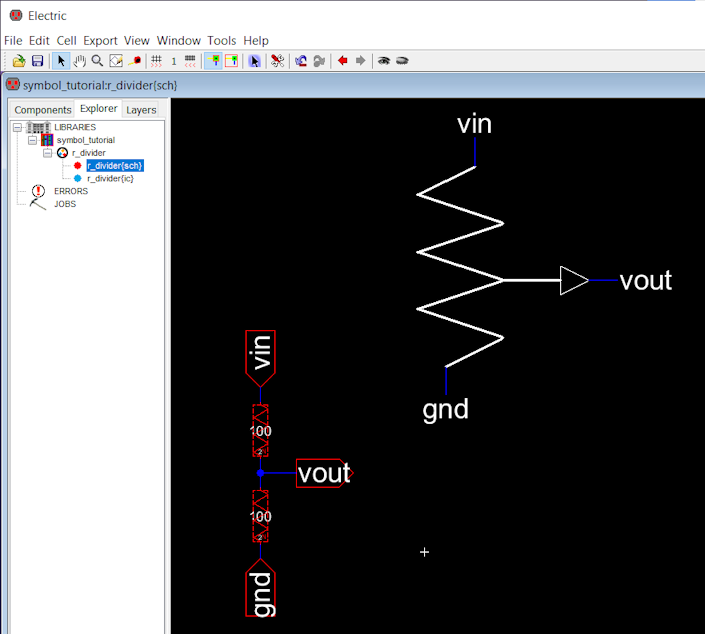Click the JOBS pickaxe icon
Image resolution: width=705 pixels, height=634 pixels.
[38, 204]
